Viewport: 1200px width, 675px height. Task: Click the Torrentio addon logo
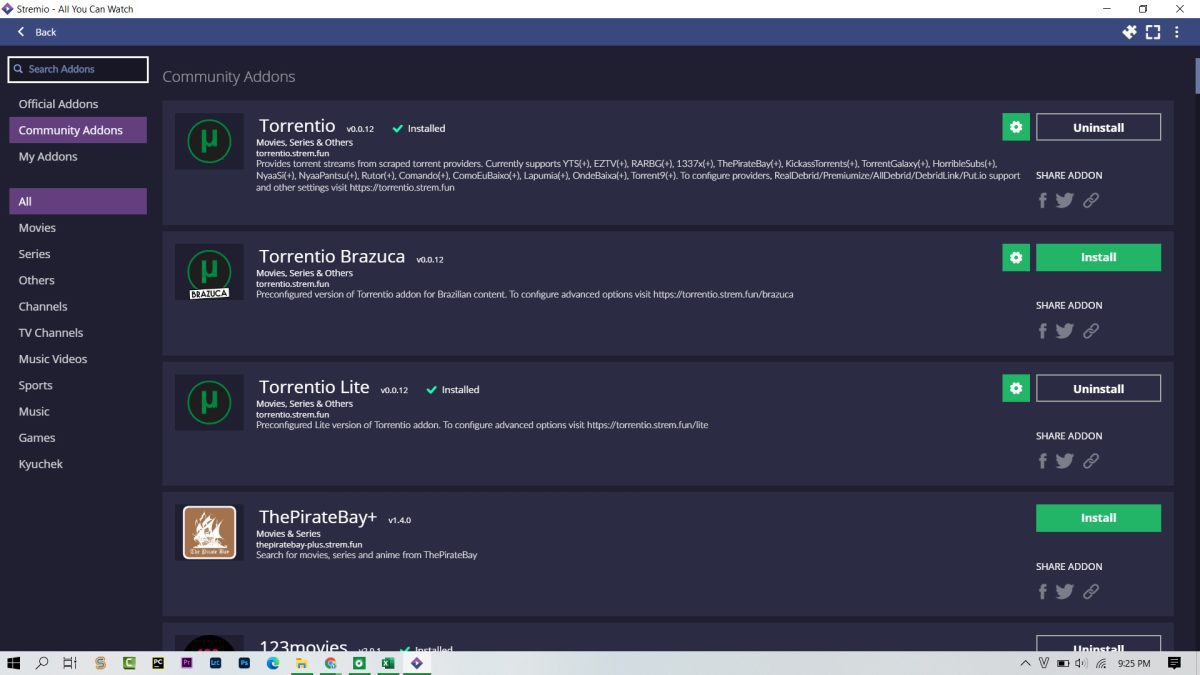click(x=209, y=141)
